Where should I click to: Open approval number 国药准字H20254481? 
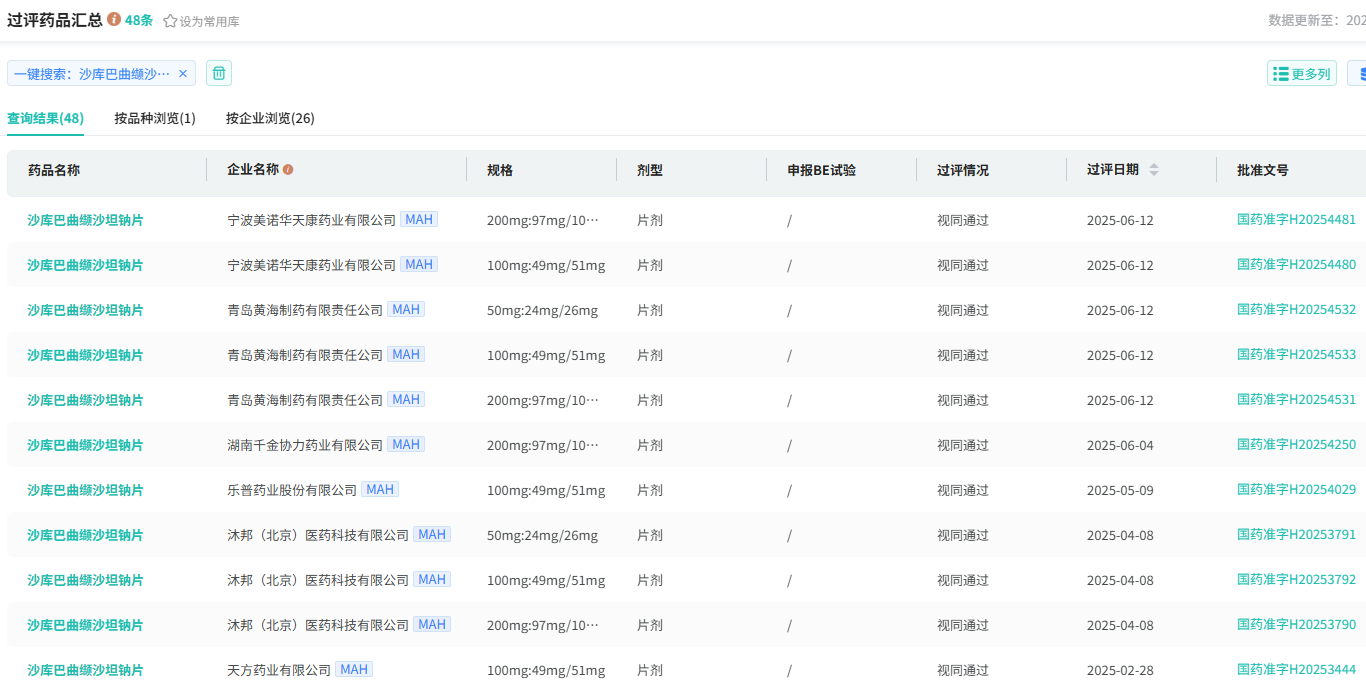(x=1296, y=219)
